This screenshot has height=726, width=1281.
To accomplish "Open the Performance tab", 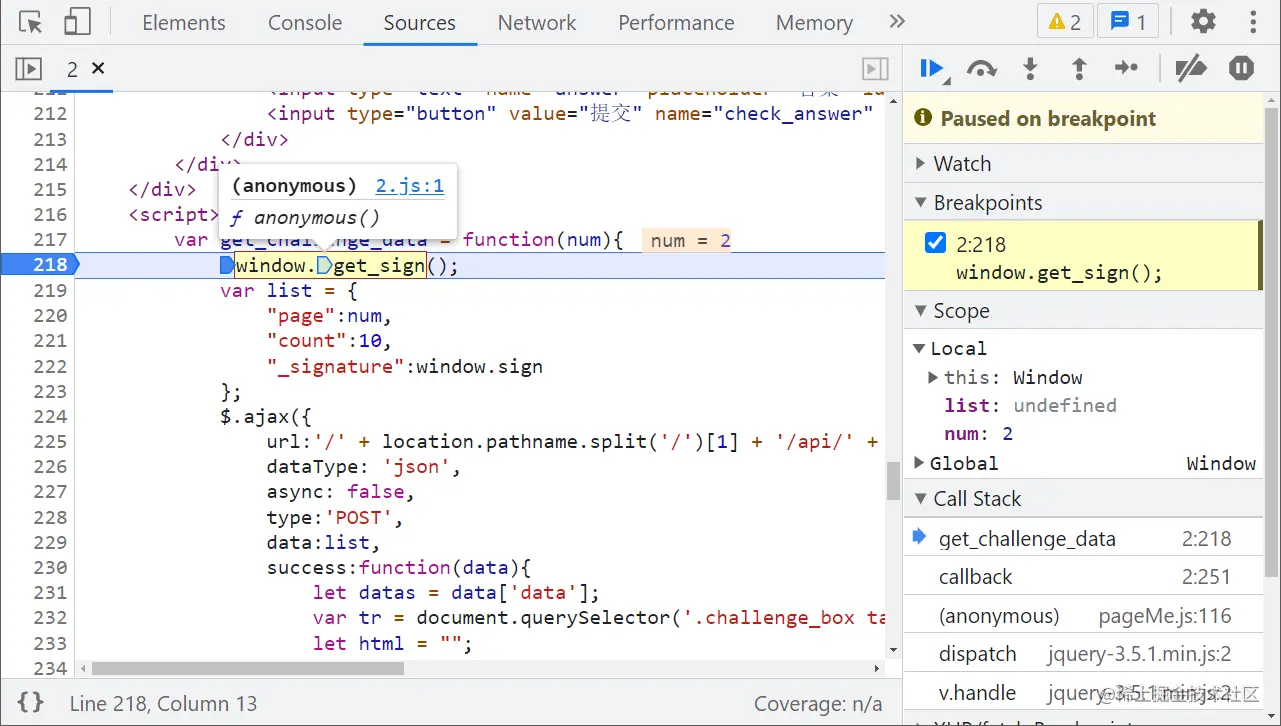I will pyautogui.click(x=676, y=22).
